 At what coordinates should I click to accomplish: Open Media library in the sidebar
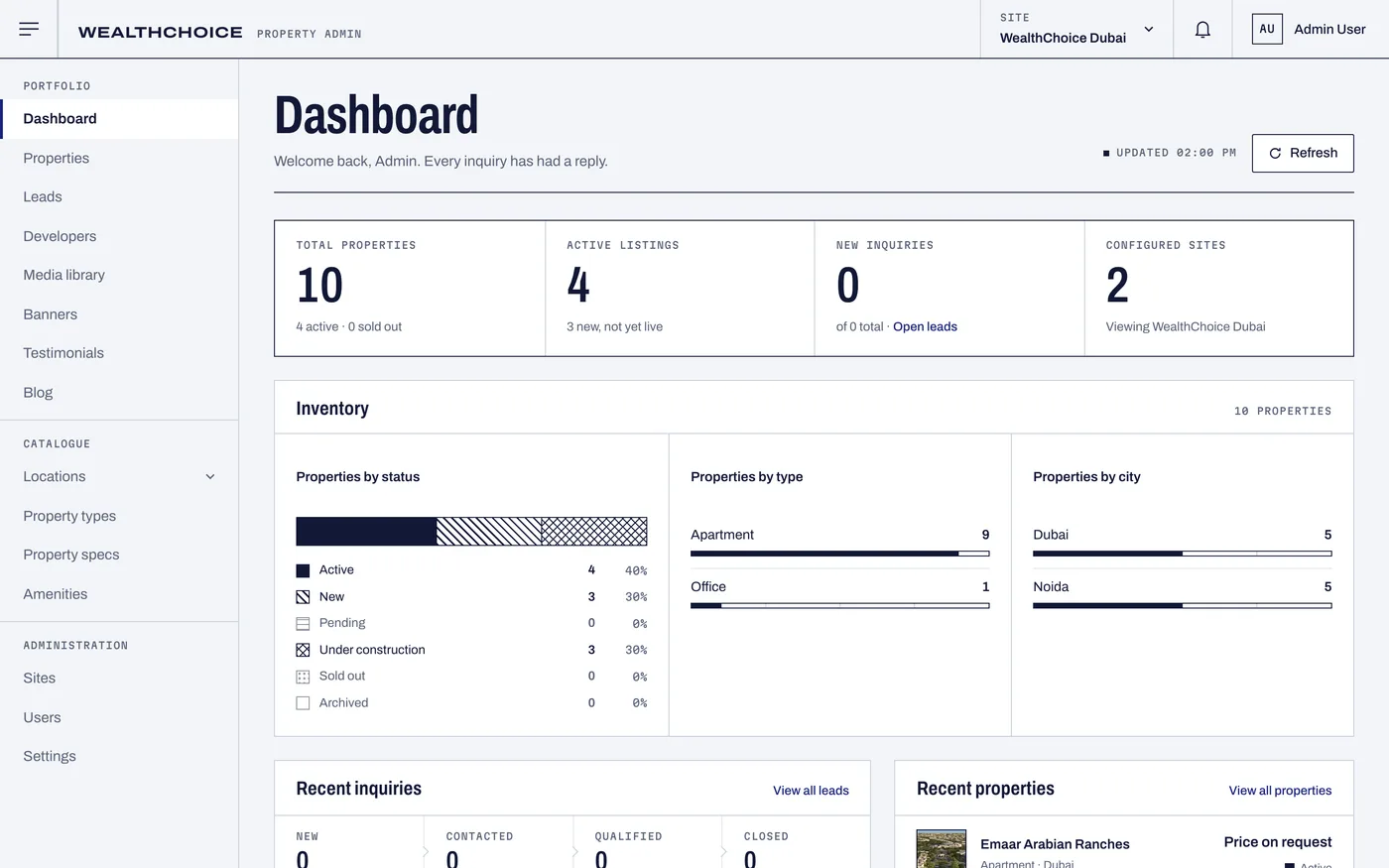pyautogui.click(x=119, y=275)
